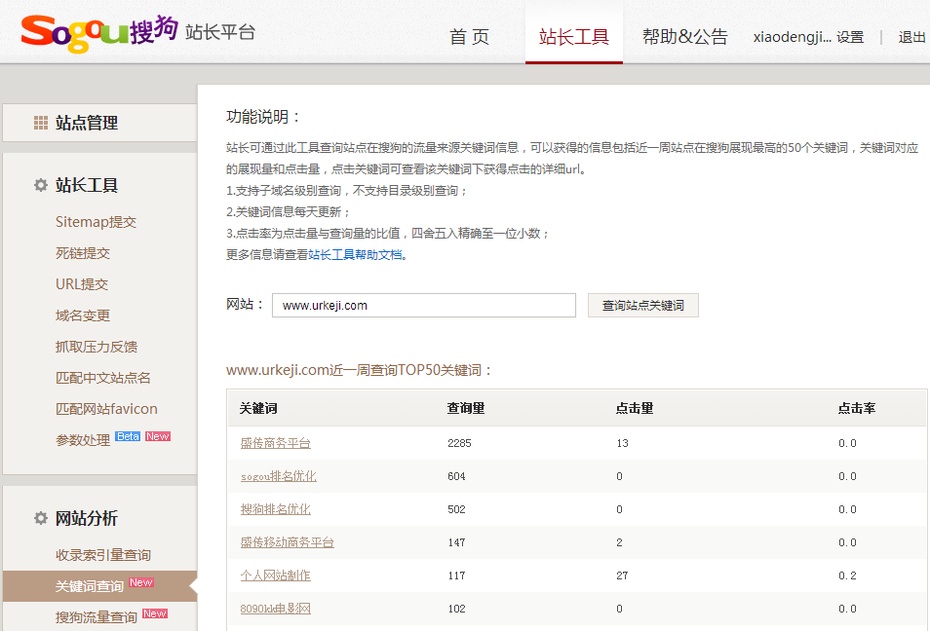This screenshot has height=631, width=930.
Task: Click the Sogou logo
Action: pyautogui.click(x=80, y=32)
